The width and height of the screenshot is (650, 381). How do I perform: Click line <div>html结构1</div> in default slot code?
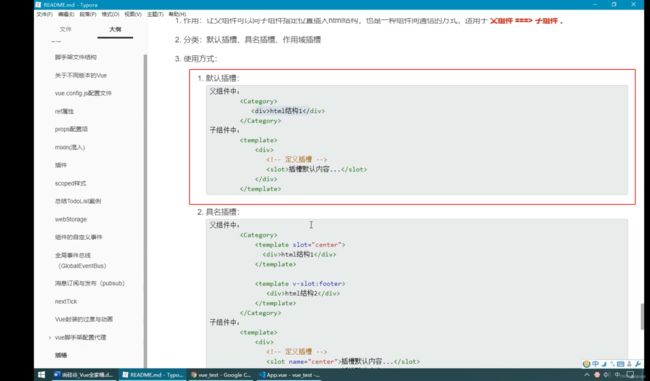coord(288,111)
